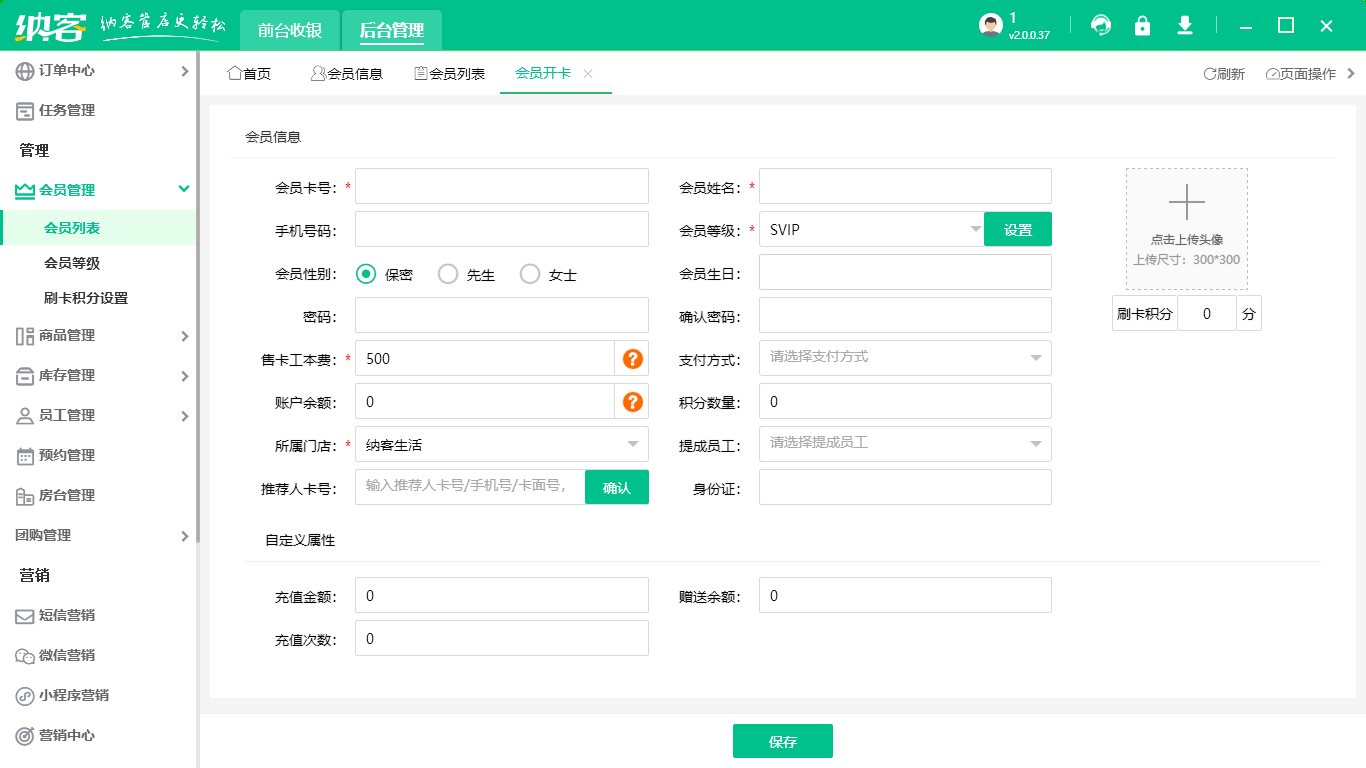Viewport: 1366px width, 768px height.
Task: Select the 女士 gender radio button
Action: pyautogui.click(x=530, y=274)
